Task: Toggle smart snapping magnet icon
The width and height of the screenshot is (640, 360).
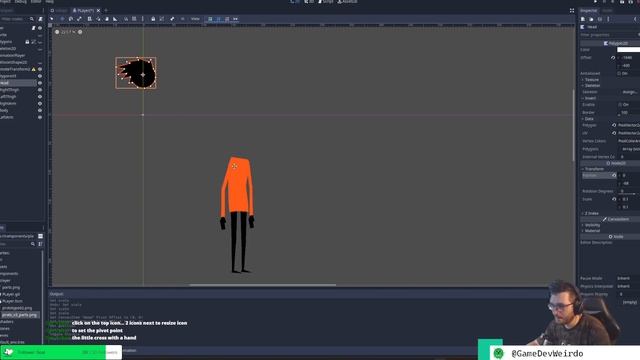Action: (x=126, y=19)
